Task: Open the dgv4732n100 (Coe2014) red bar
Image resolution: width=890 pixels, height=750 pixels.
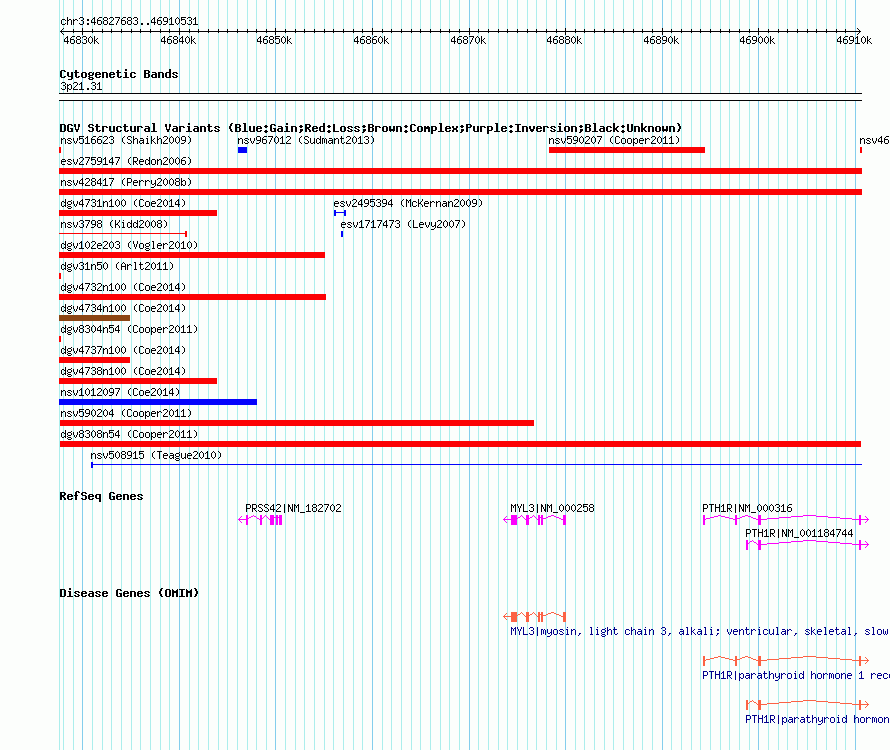Action: (x=192, y=297)
